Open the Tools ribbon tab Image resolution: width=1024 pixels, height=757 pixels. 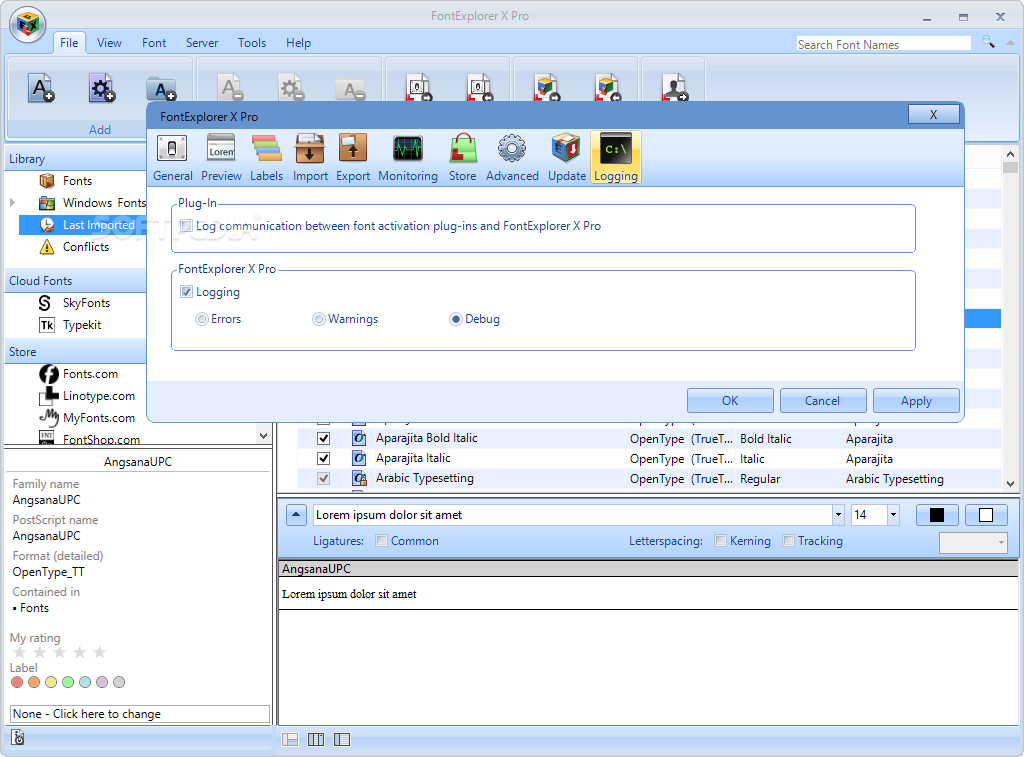tap(252, 42)
